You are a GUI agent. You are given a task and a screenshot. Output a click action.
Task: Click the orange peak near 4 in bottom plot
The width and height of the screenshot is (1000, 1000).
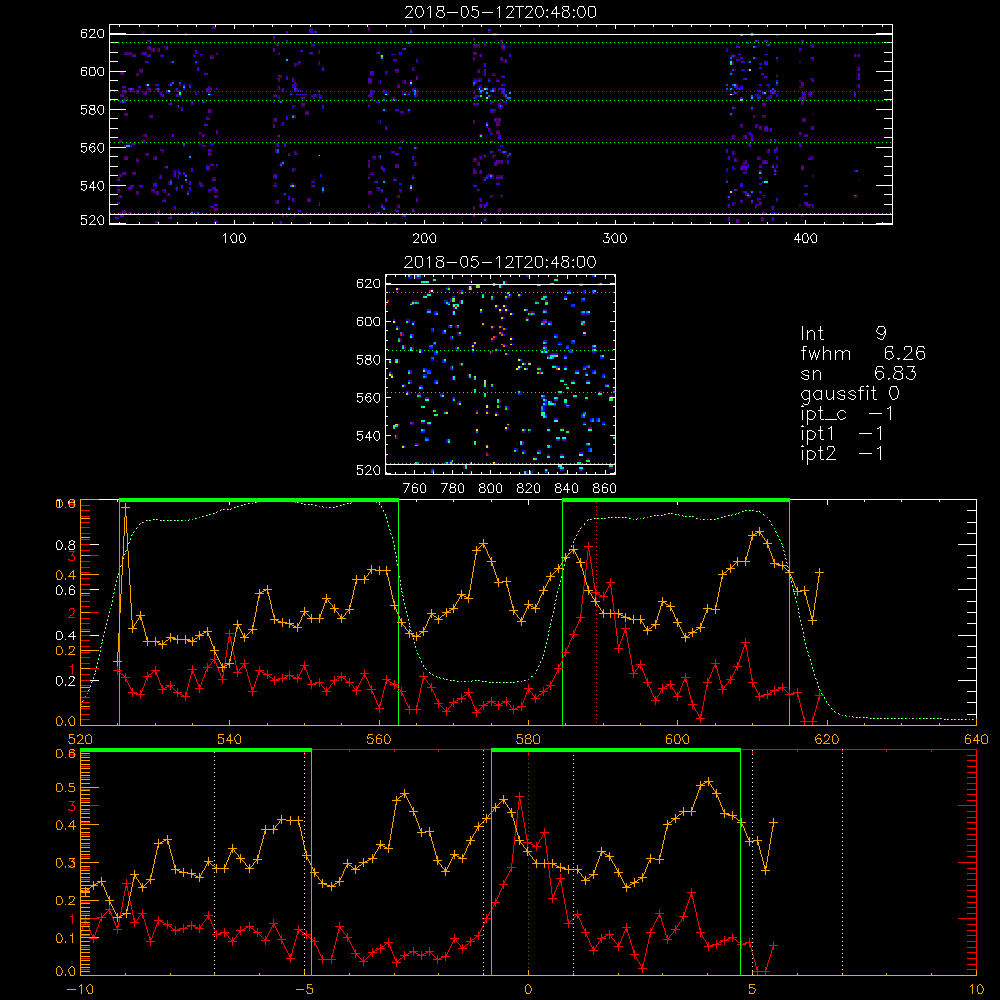[708, 781]
